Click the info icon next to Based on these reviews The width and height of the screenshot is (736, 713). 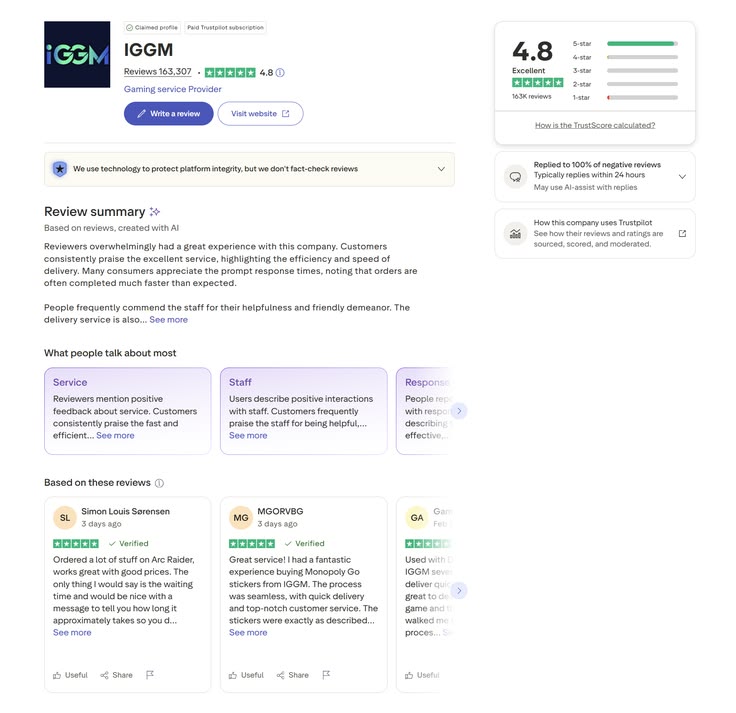(160, 483)
